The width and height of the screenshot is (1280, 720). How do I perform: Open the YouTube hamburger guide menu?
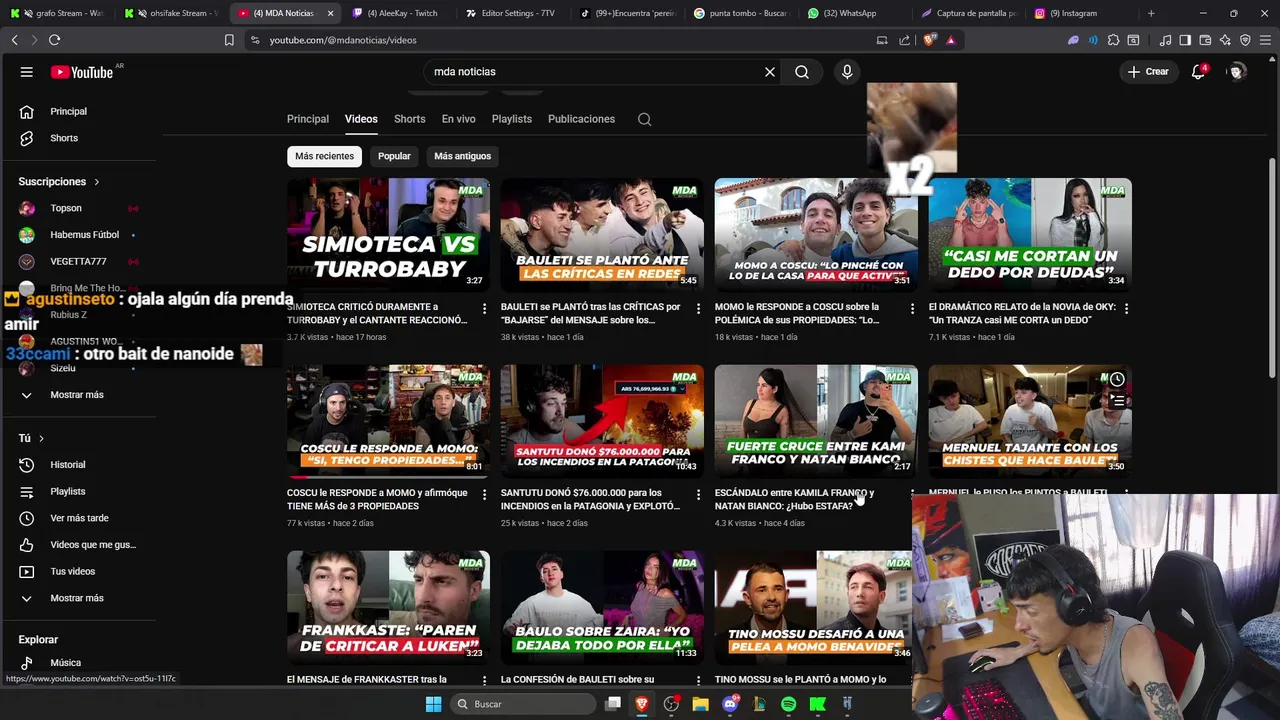(27, 72)
